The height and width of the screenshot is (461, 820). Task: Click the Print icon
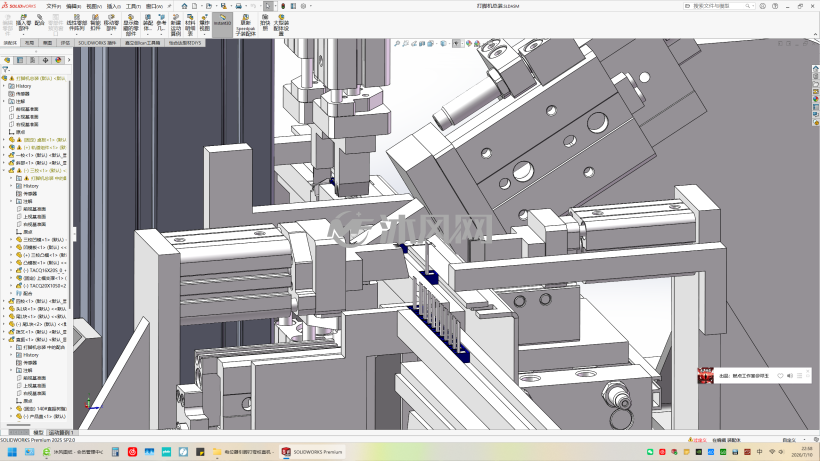pos(238,6)
